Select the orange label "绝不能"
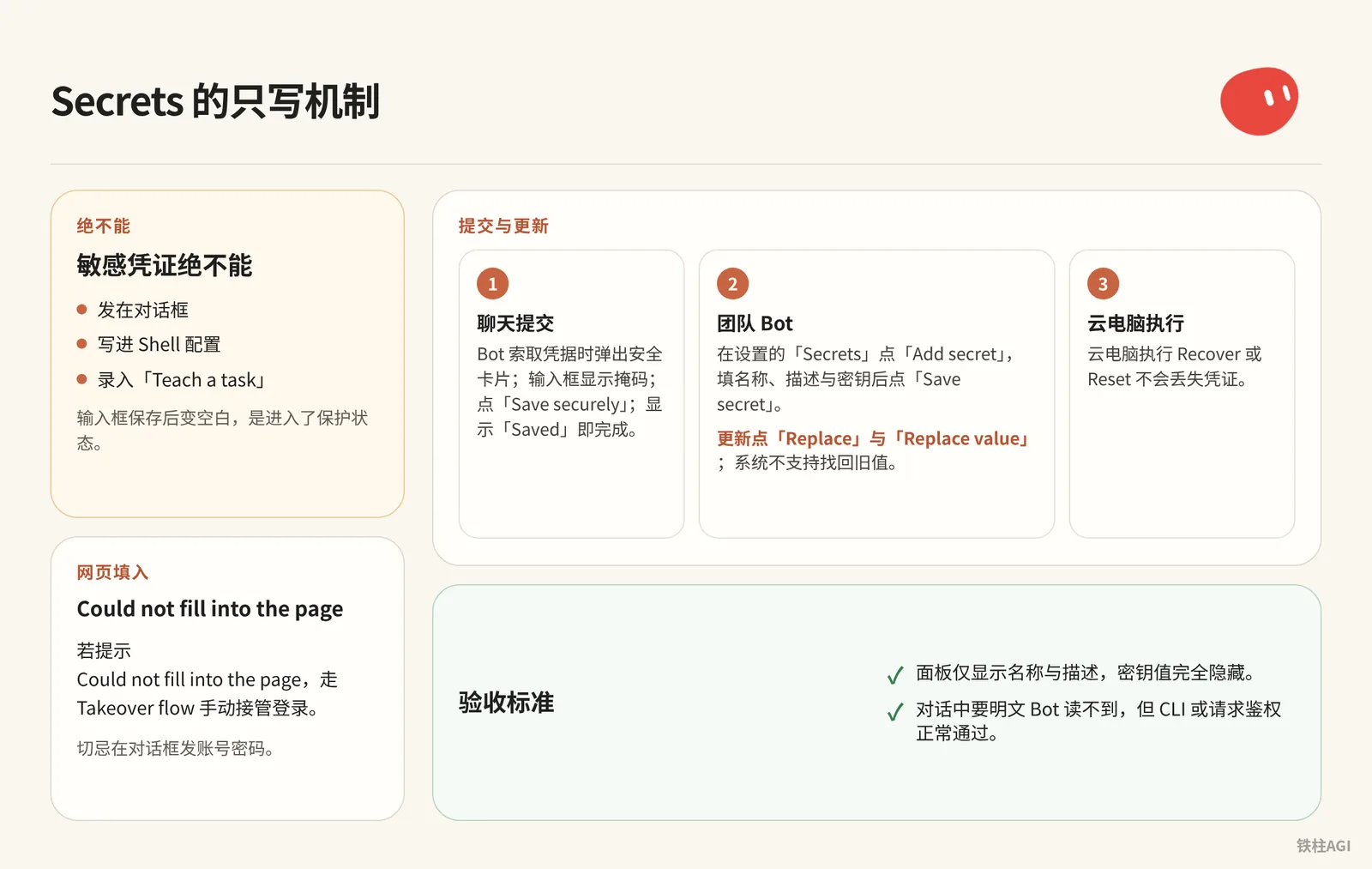The width and height of the screenshot is (1372, 869). [x=103, y=226]
